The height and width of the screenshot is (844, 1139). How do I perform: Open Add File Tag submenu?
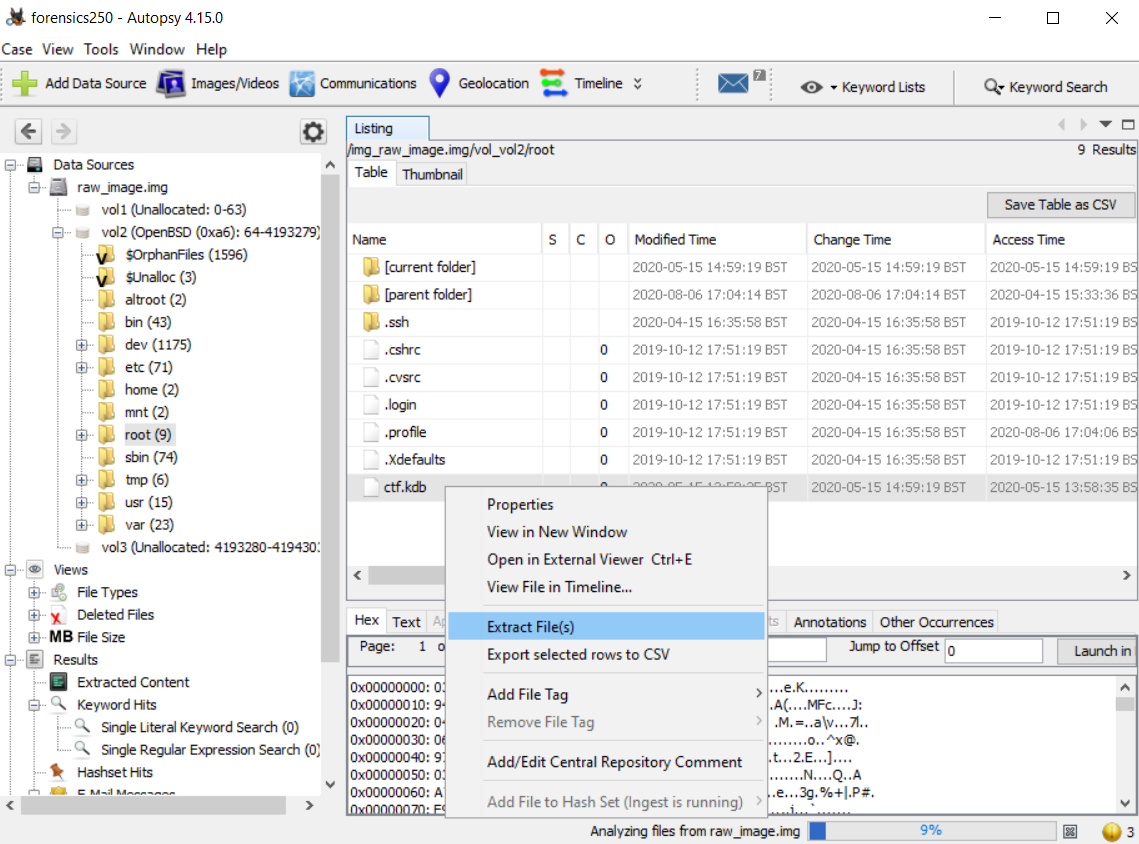(x=607, y=694)
